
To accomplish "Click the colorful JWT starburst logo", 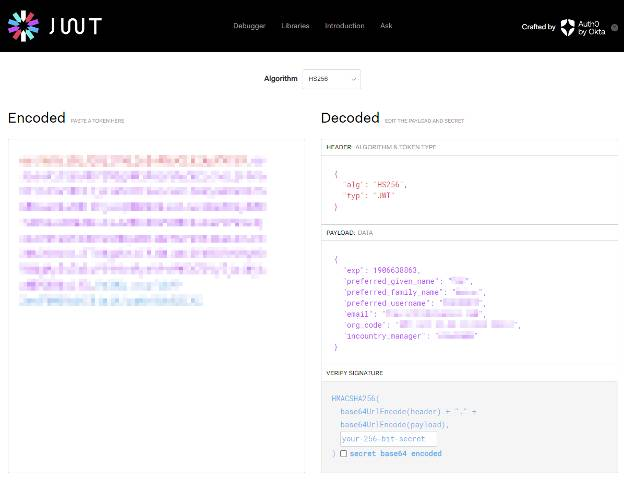I will pos(23,26).
